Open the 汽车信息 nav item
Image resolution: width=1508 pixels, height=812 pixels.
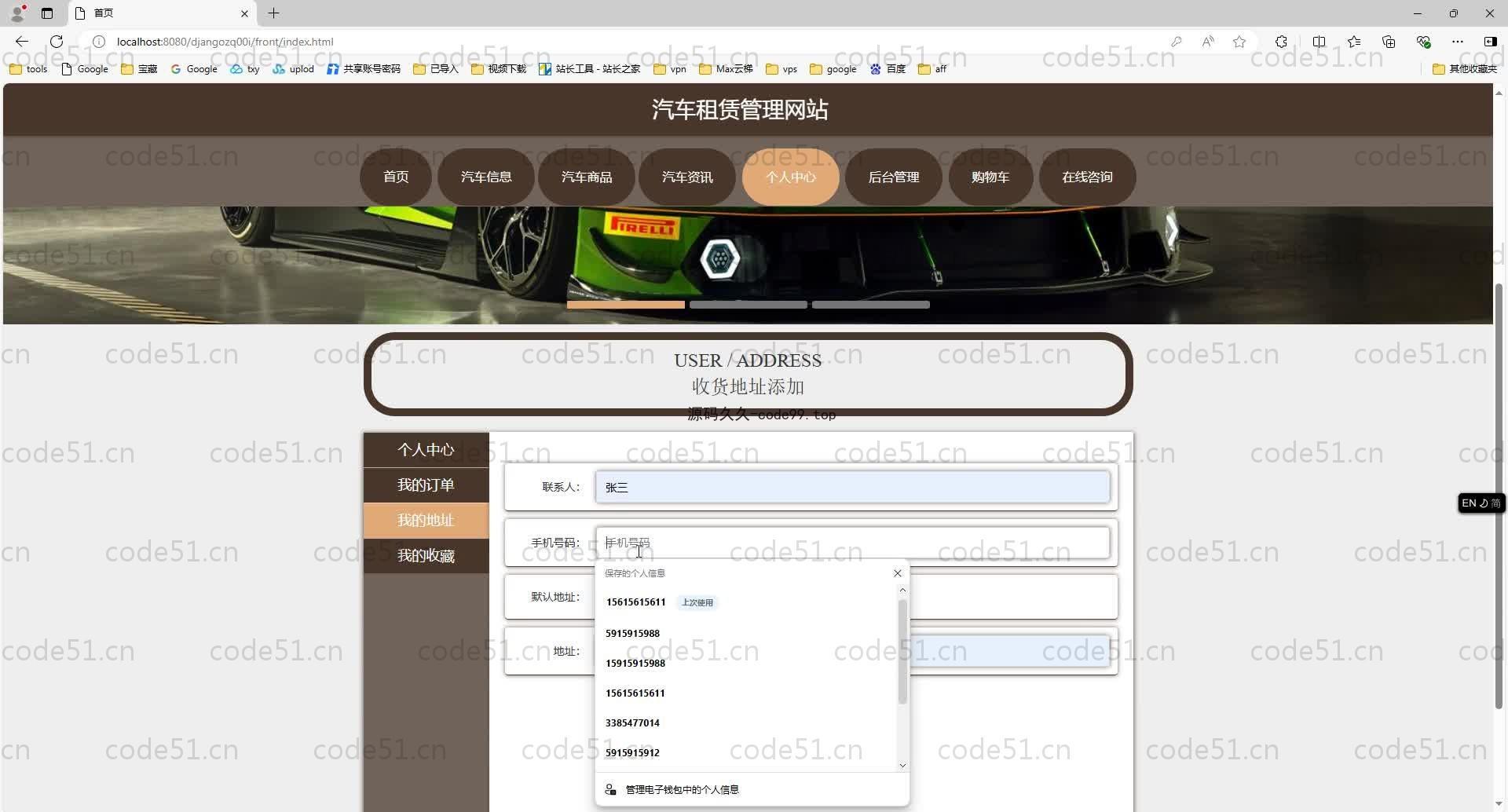point(486,177)
